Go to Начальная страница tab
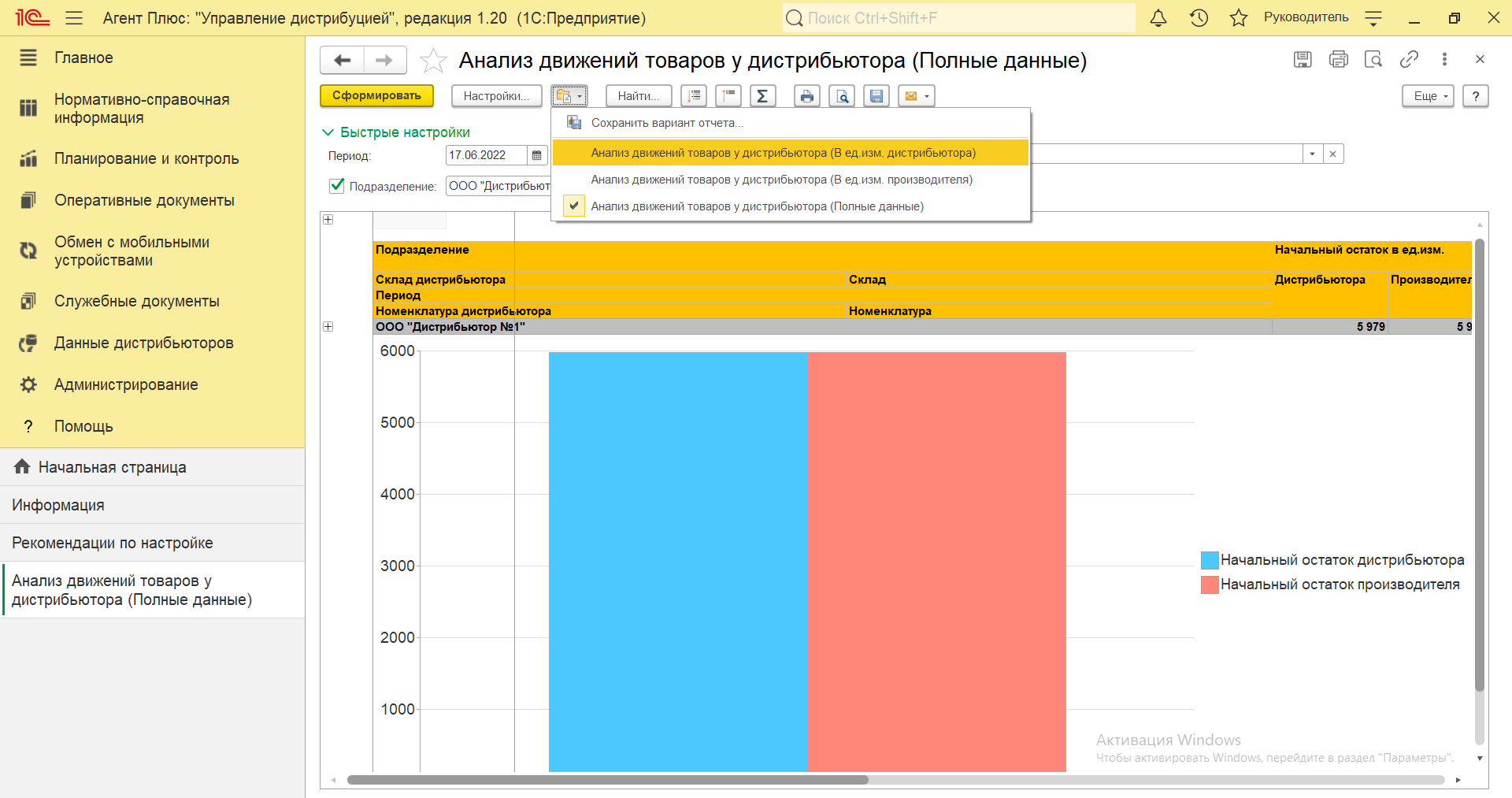Image resolution: width=1512 pixels, height=798 pixels. coord(153,467)
